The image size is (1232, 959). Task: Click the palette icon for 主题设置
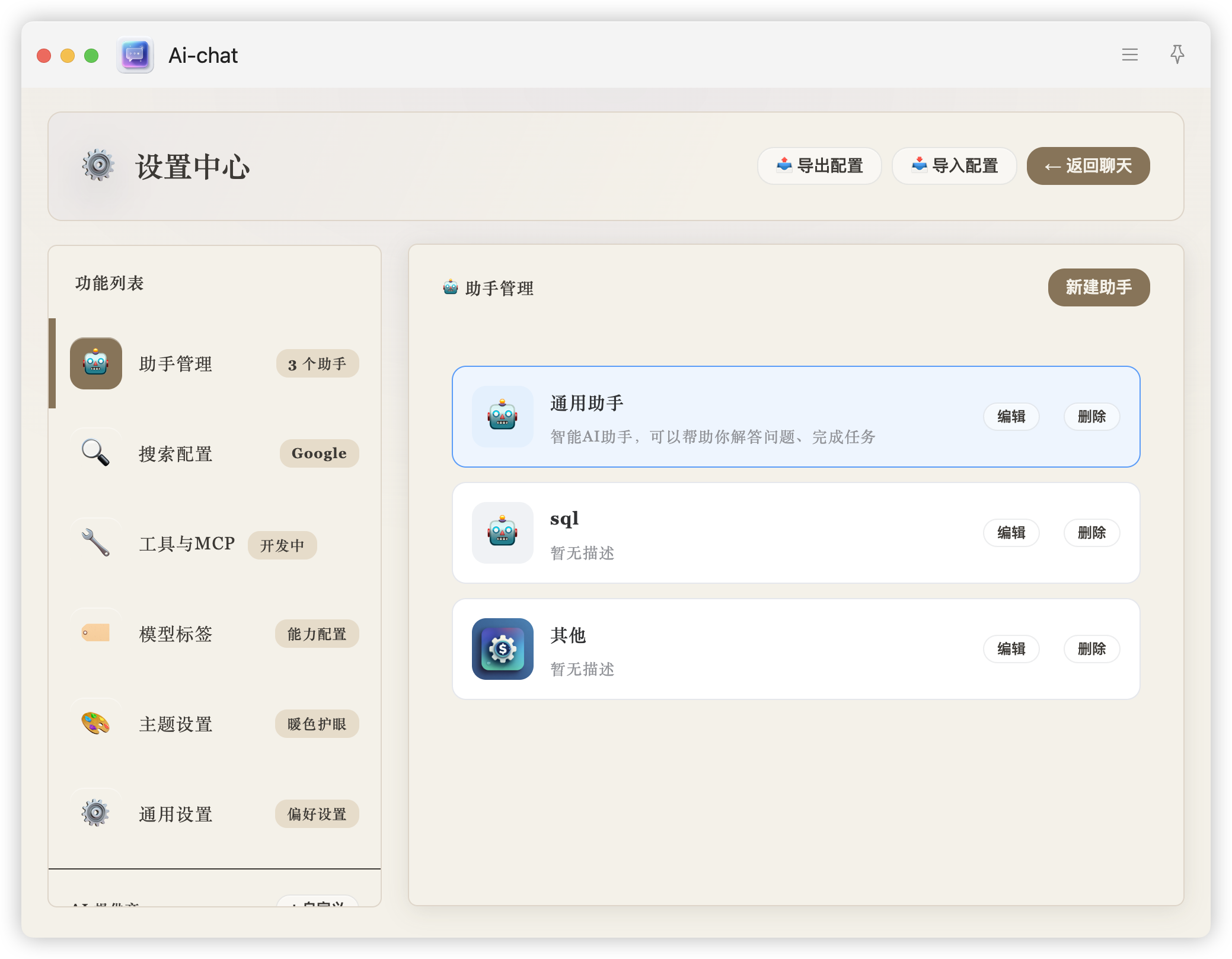pos(95,723)
